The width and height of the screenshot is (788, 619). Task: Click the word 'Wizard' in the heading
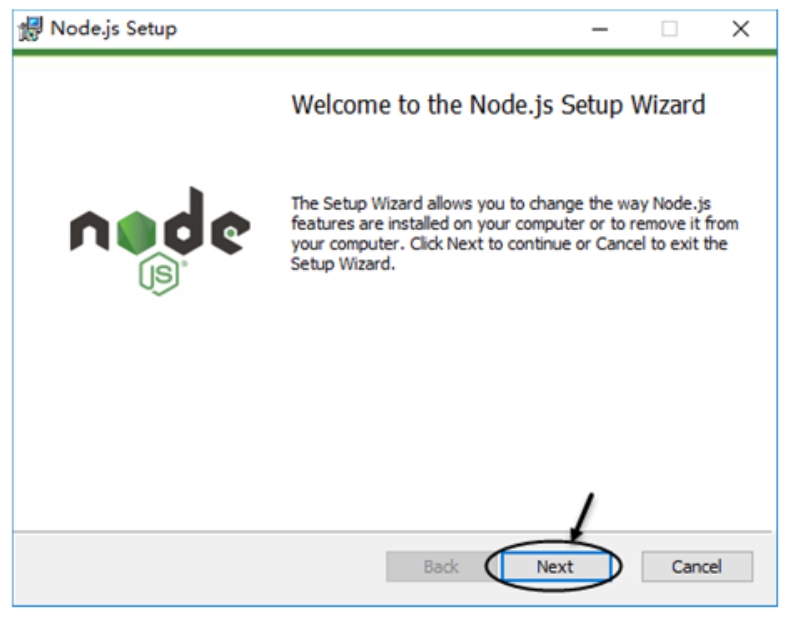668,105
